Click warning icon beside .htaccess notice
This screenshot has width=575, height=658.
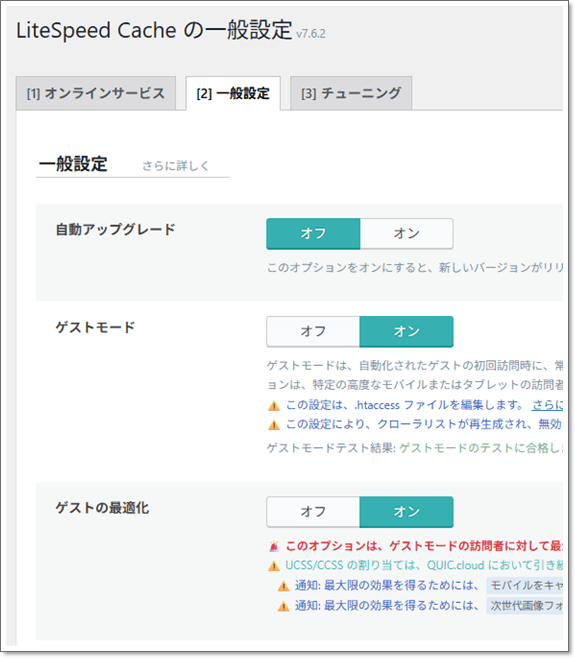point(274,406)
